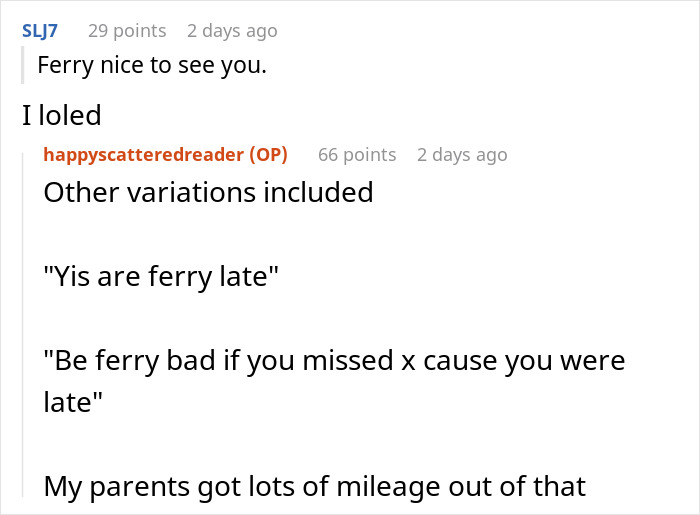This screenshot has height=515, width=700.
Task: Open SLJ7's comment timestamp '2 days ago'
Action: pos(232,30)
